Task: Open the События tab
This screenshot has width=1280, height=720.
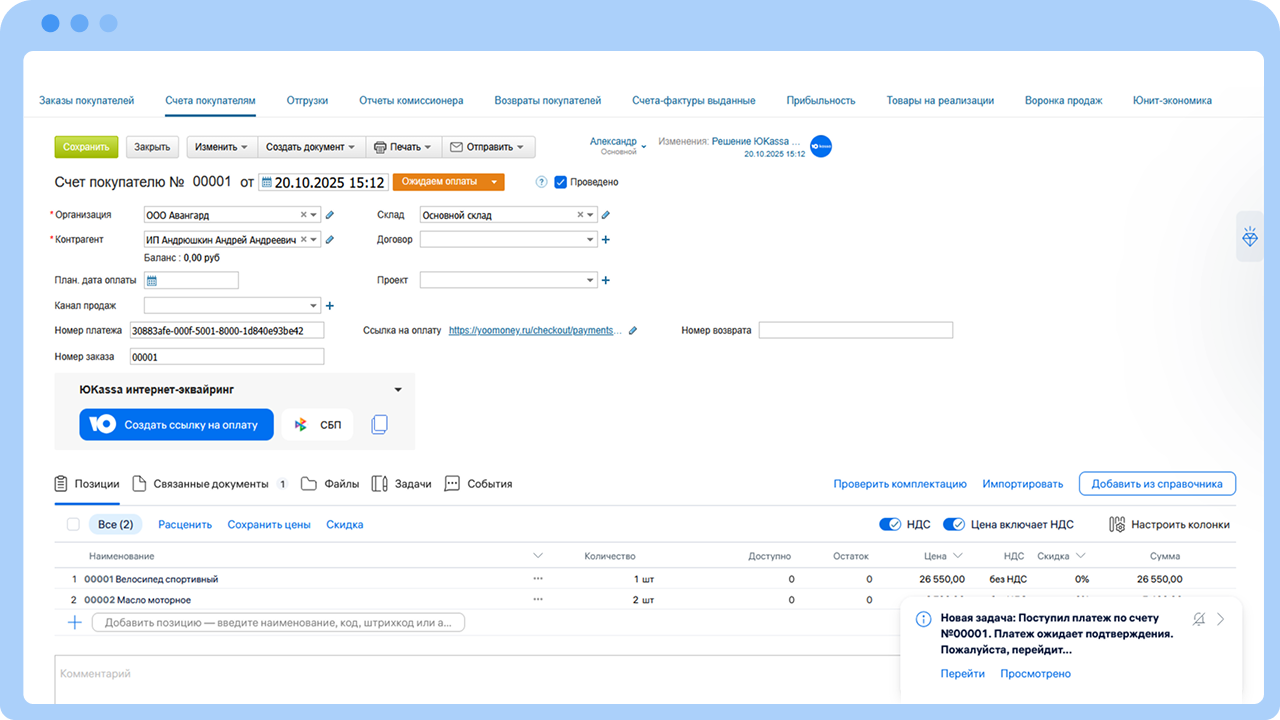Action: click(478, 484)
